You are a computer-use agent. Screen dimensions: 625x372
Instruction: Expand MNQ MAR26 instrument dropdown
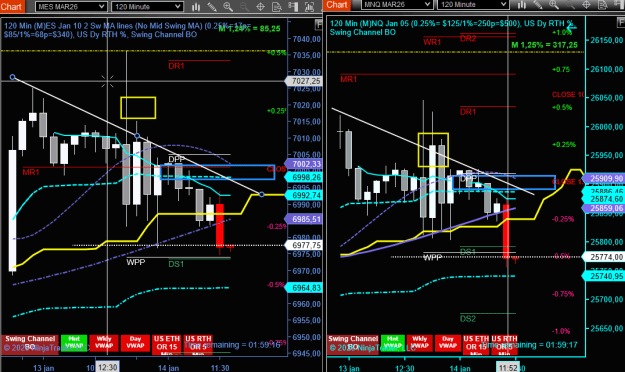(397, 4)
